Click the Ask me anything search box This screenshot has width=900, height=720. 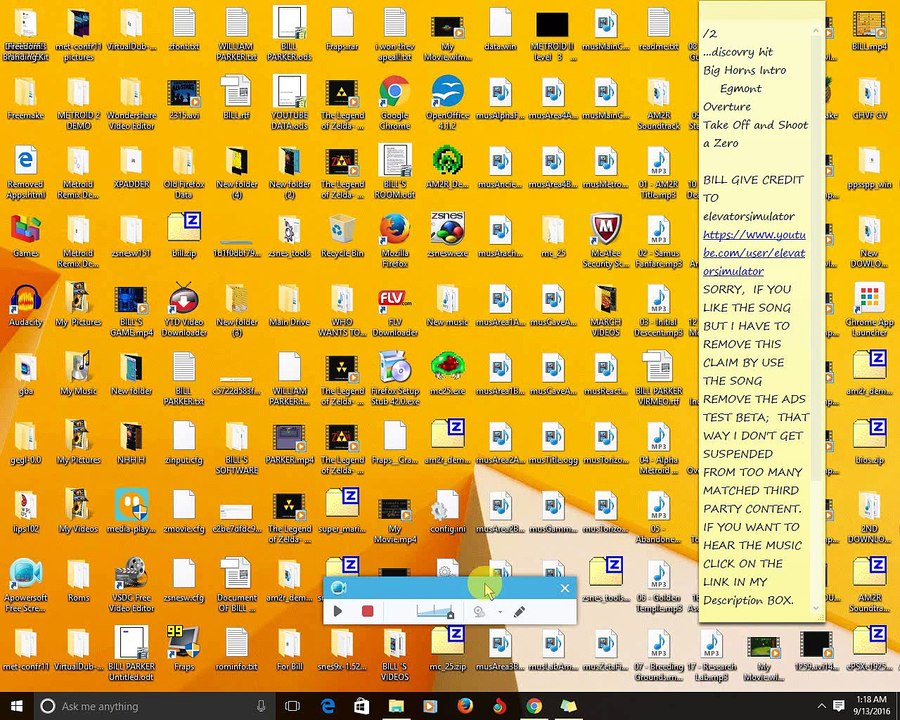(x=155, y=706)
